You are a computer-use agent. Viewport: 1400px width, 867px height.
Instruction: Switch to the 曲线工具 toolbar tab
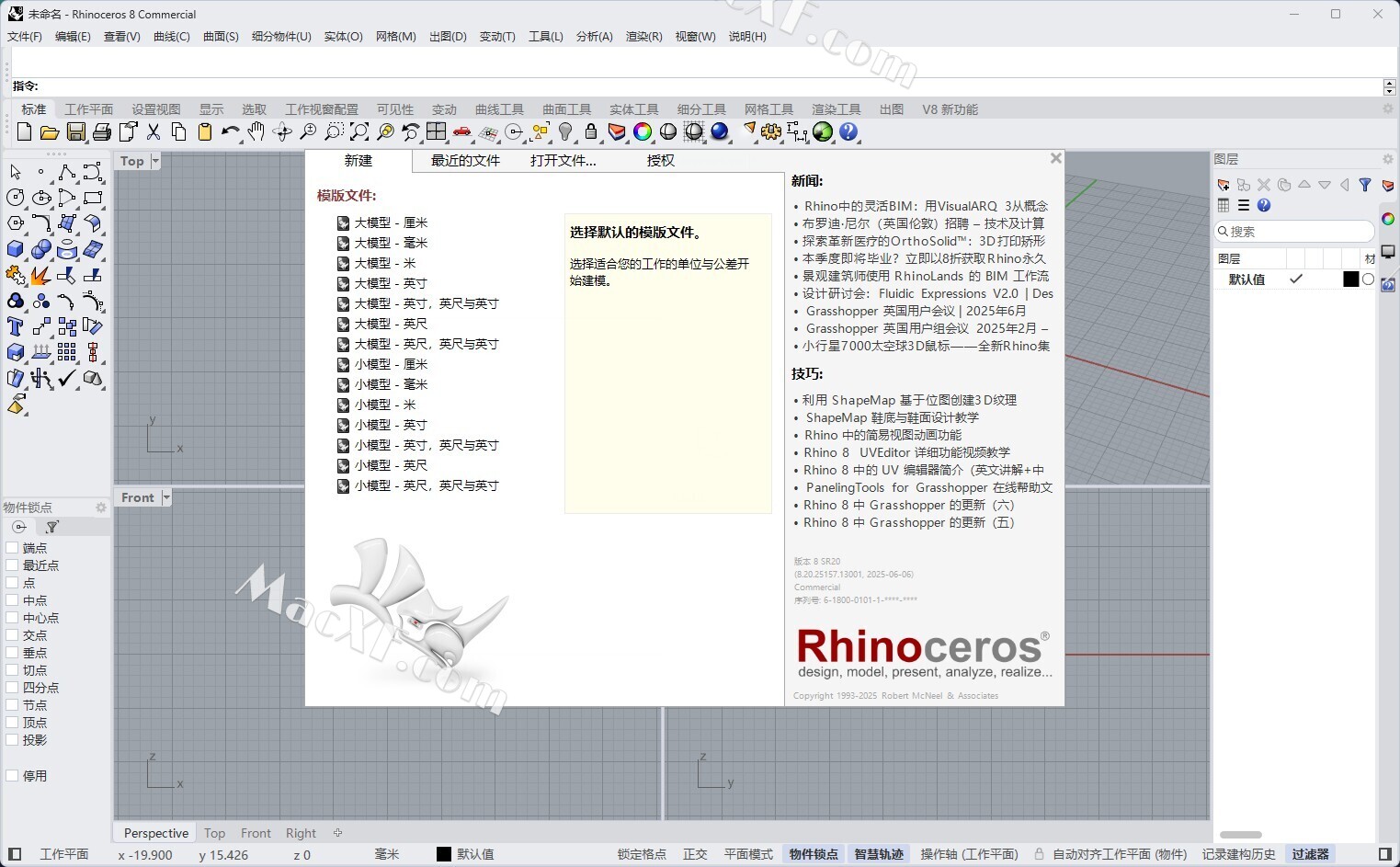coord(499,109)
